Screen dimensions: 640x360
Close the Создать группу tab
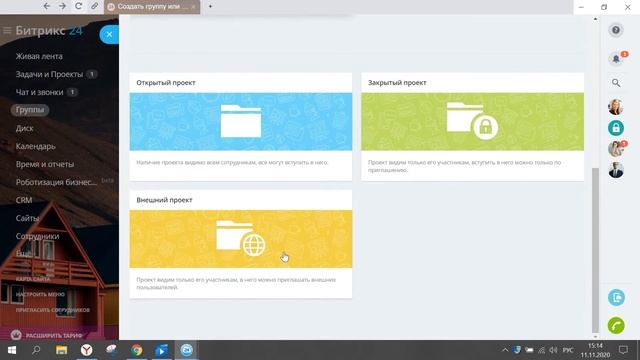point(193,7)
